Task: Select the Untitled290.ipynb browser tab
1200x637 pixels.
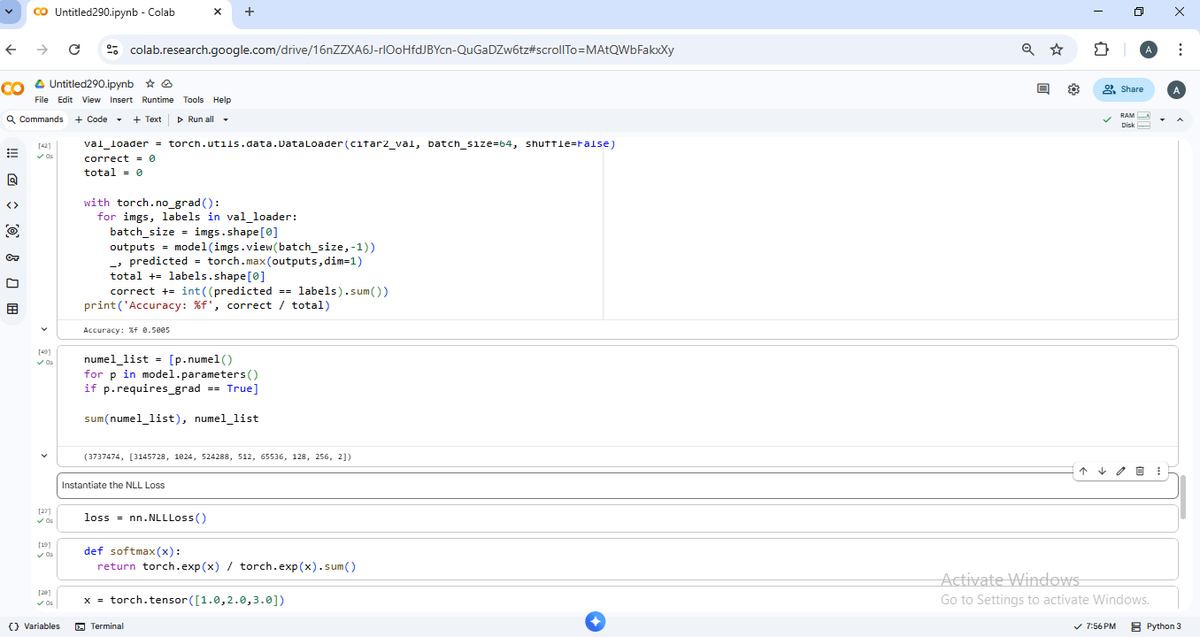Action: (126, 12)
